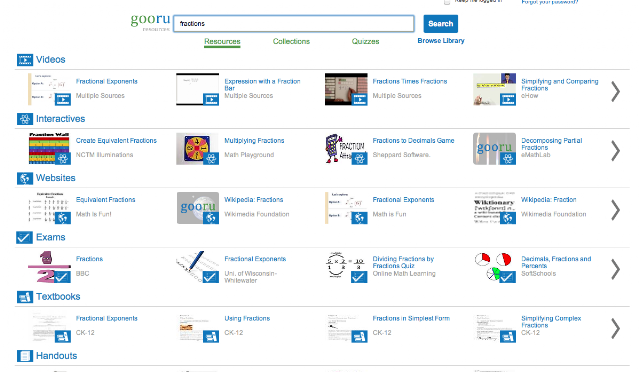Open Fractions in Simplest Form textbook link
The height and width of the screenshot is (372, 640).
pyautogui.click(x=411, y=318)
